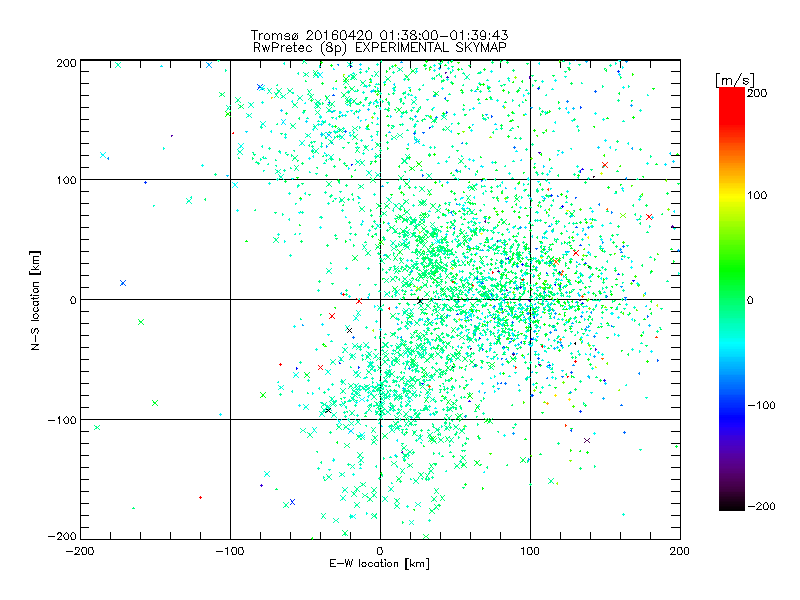Click the red dot marker near E-W -120, N-S -165
The image size is (800, 600).
point(201,497)
